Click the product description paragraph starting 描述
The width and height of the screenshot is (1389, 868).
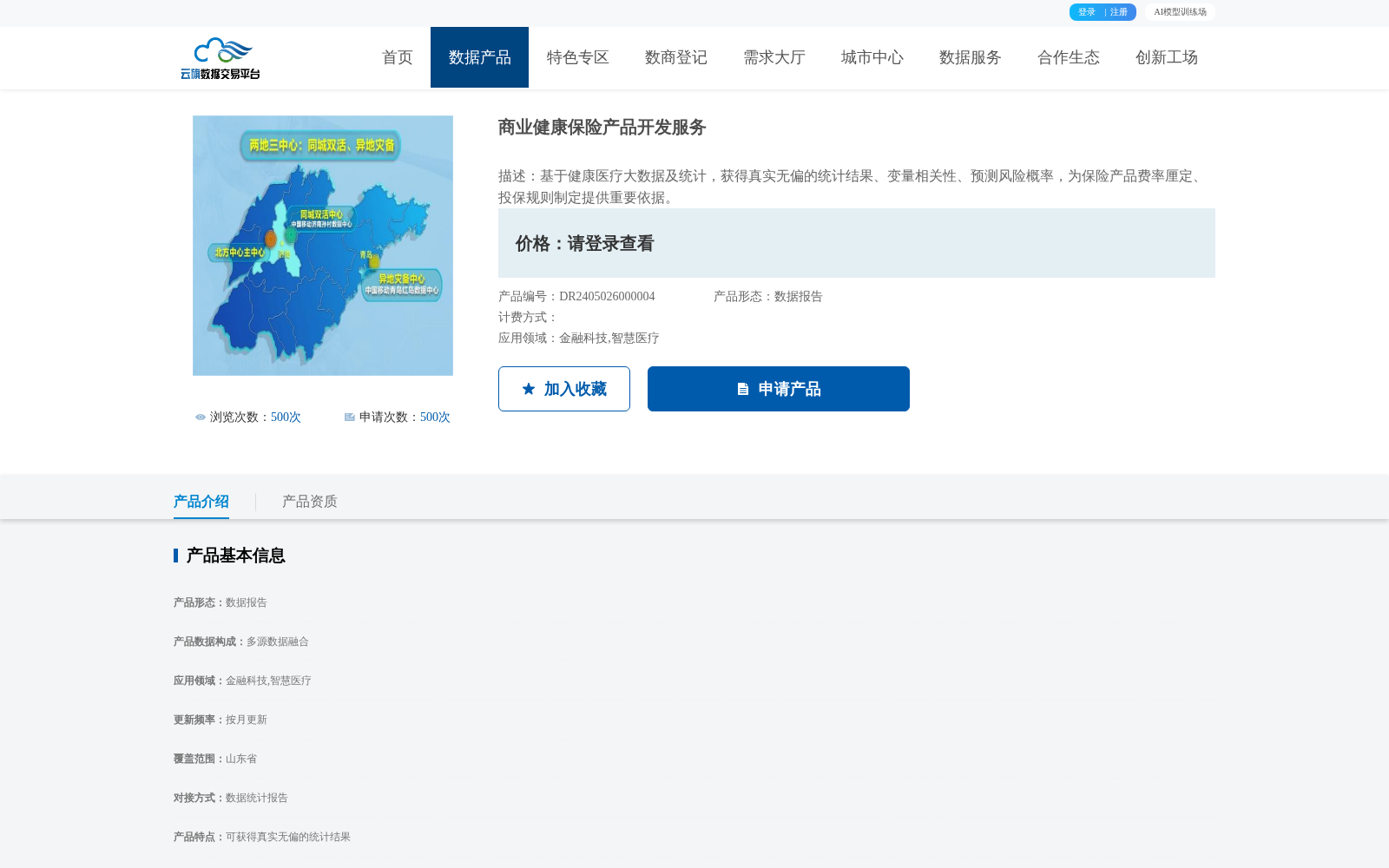853,187
